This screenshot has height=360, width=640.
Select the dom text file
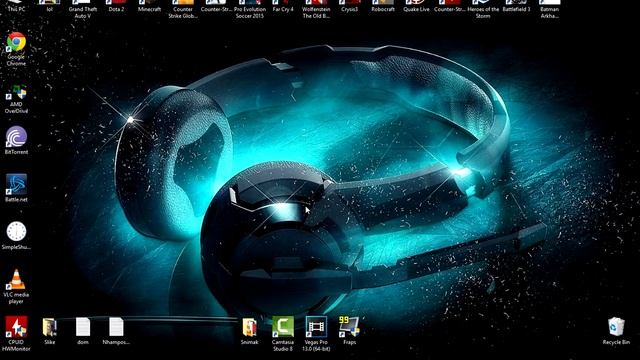(x=83, y=327)
